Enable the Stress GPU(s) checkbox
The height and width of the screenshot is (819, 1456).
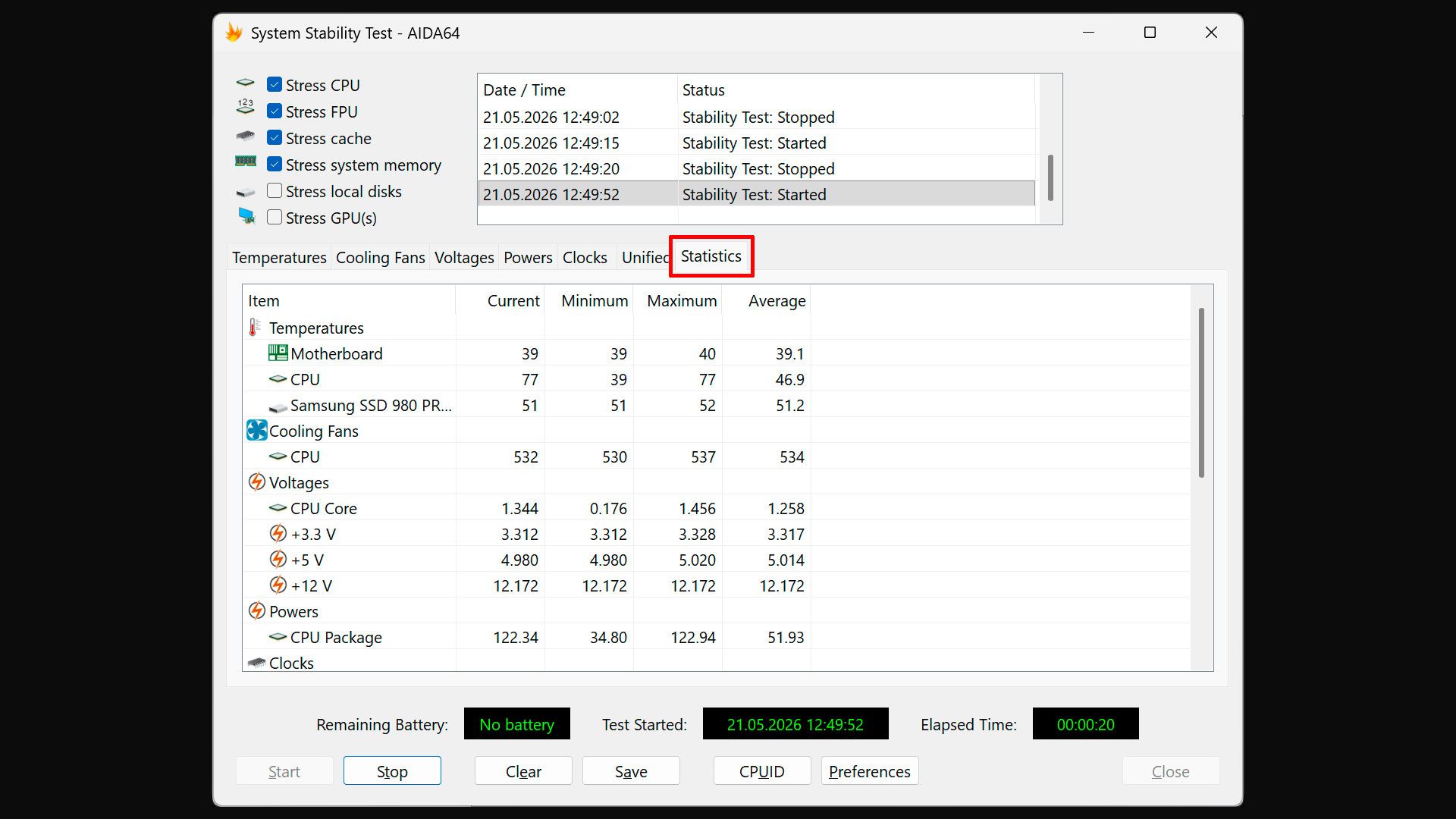click(275, 217)
